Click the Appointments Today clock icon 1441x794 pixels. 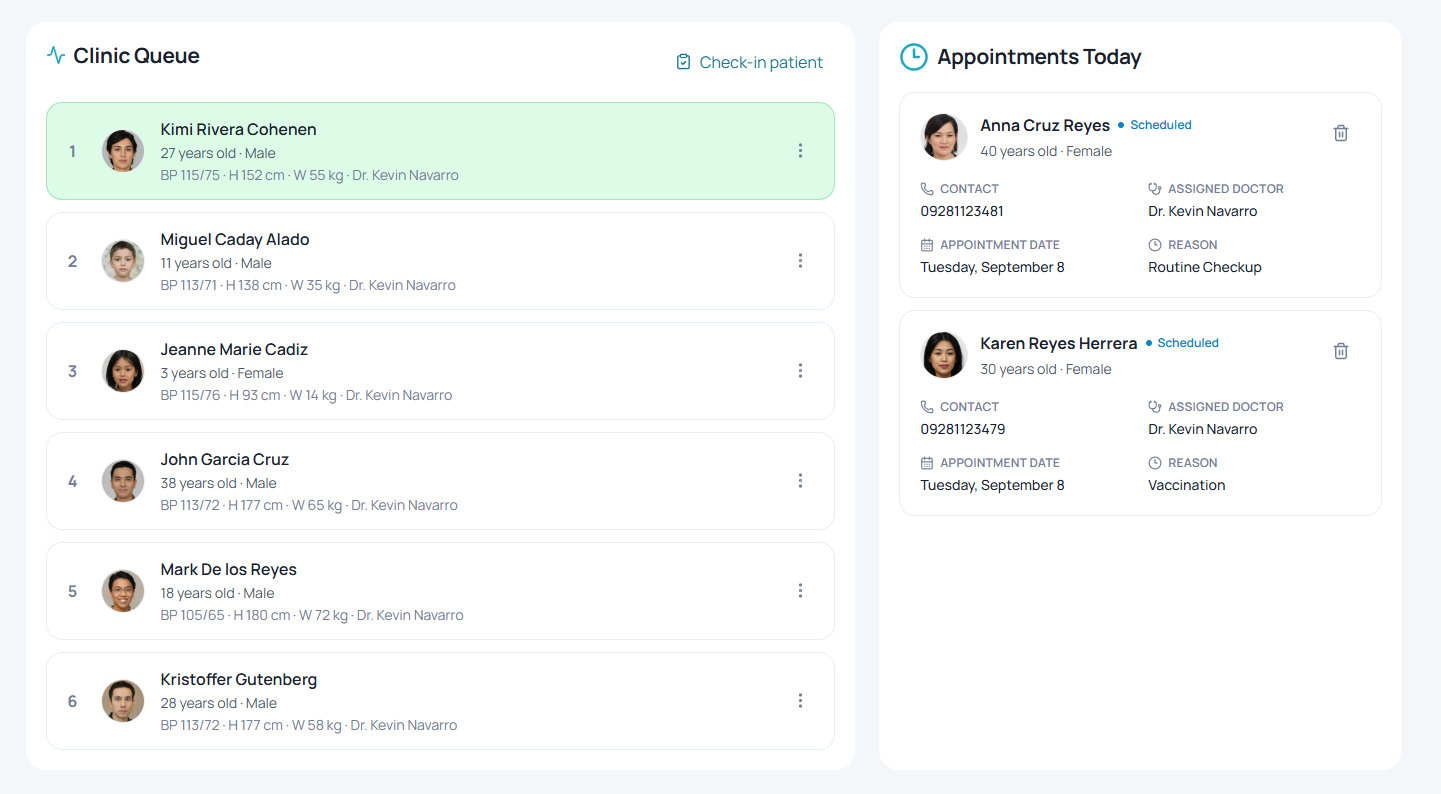(914, 57)
